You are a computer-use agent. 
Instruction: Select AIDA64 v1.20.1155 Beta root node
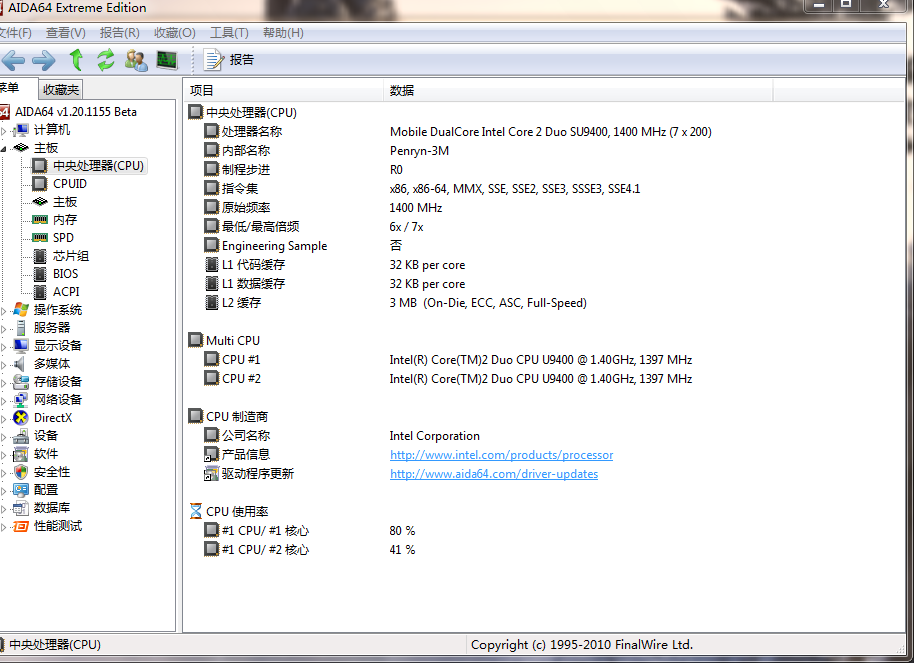tap(76, 111)
